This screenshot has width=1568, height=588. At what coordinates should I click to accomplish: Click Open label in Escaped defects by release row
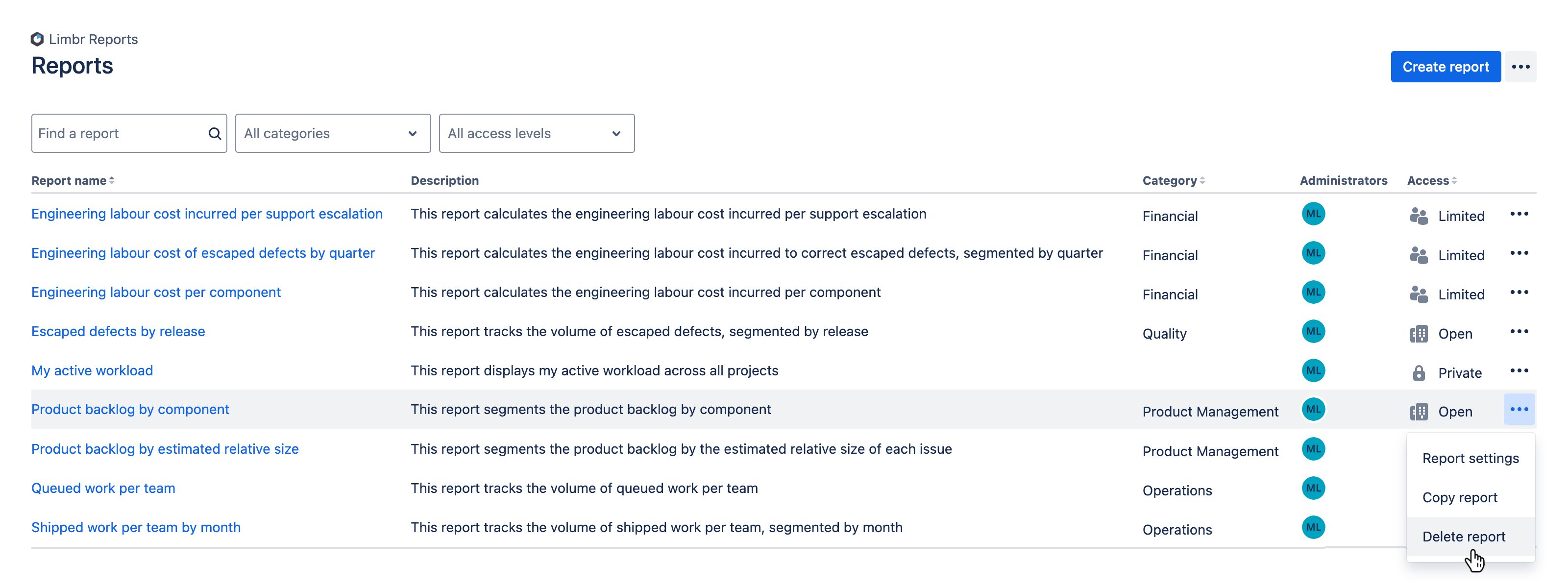click(1455, 334)
